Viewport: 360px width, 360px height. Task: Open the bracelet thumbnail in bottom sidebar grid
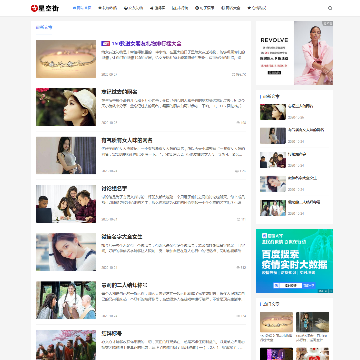click(x=276, y=321)
